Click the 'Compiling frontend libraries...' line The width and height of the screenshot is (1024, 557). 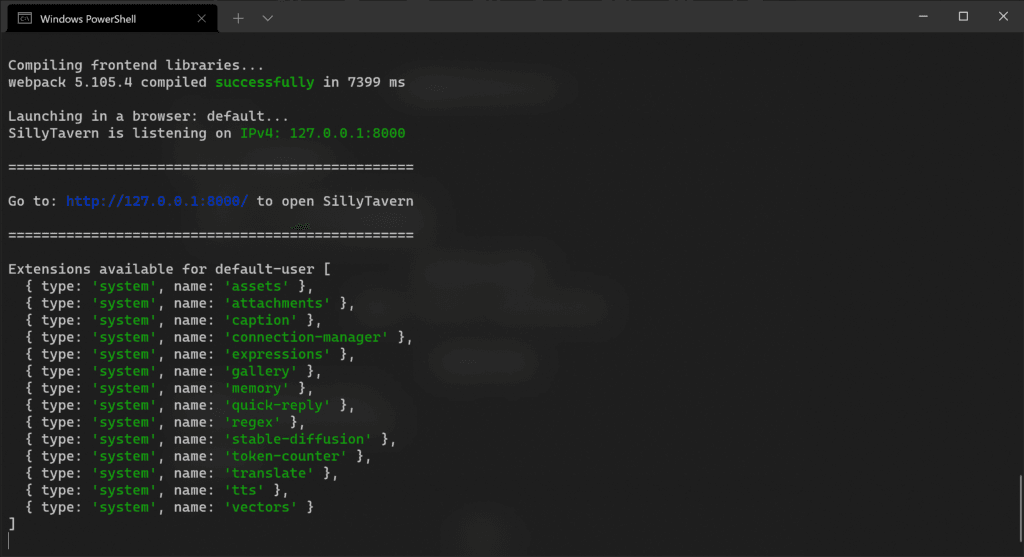[136, 65]
